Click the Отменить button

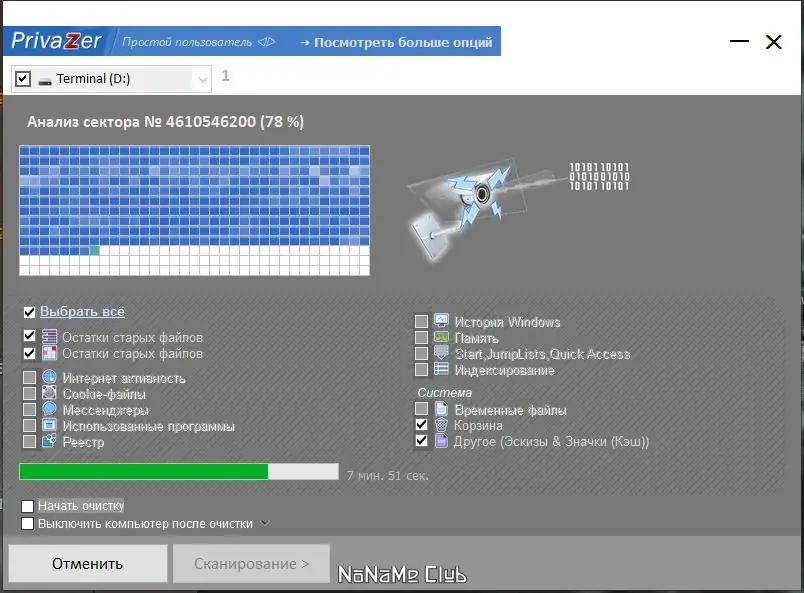(x=88, y=564)
